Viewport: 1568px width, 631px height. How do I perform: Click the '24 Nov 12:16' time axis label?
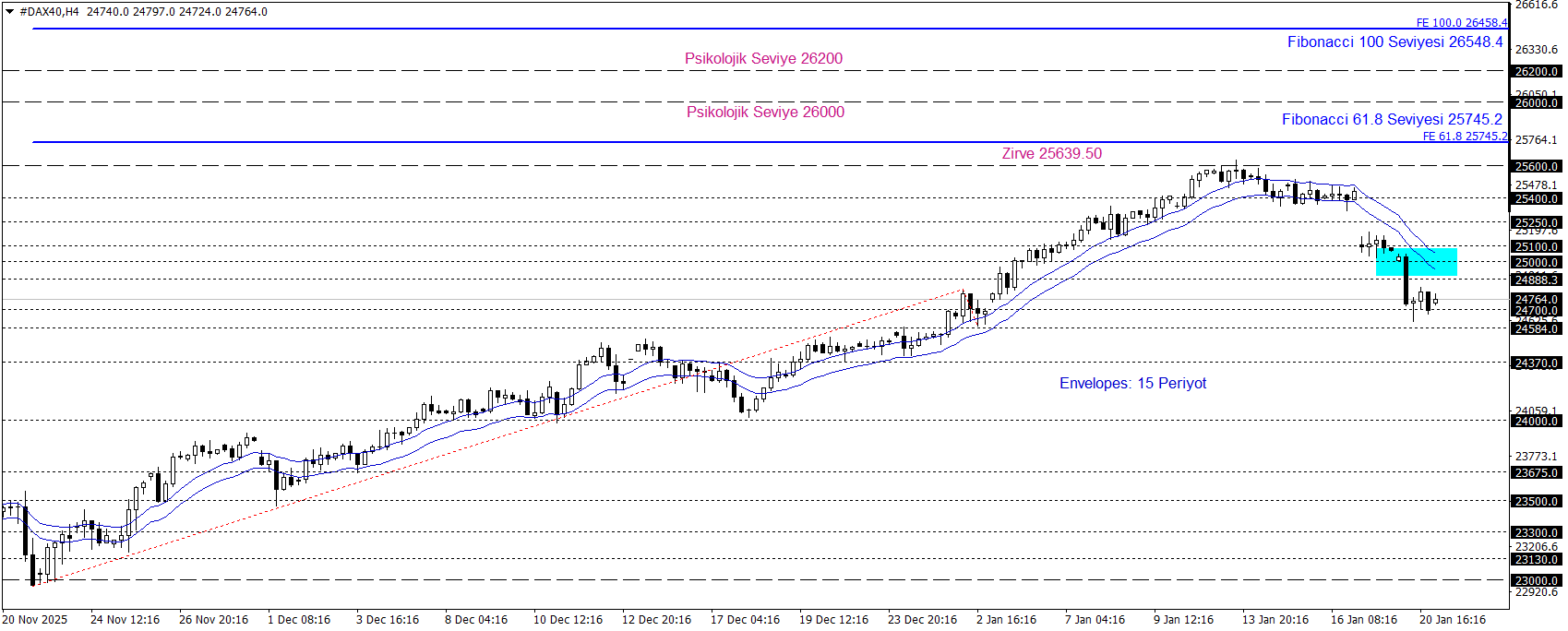(125, 619)
